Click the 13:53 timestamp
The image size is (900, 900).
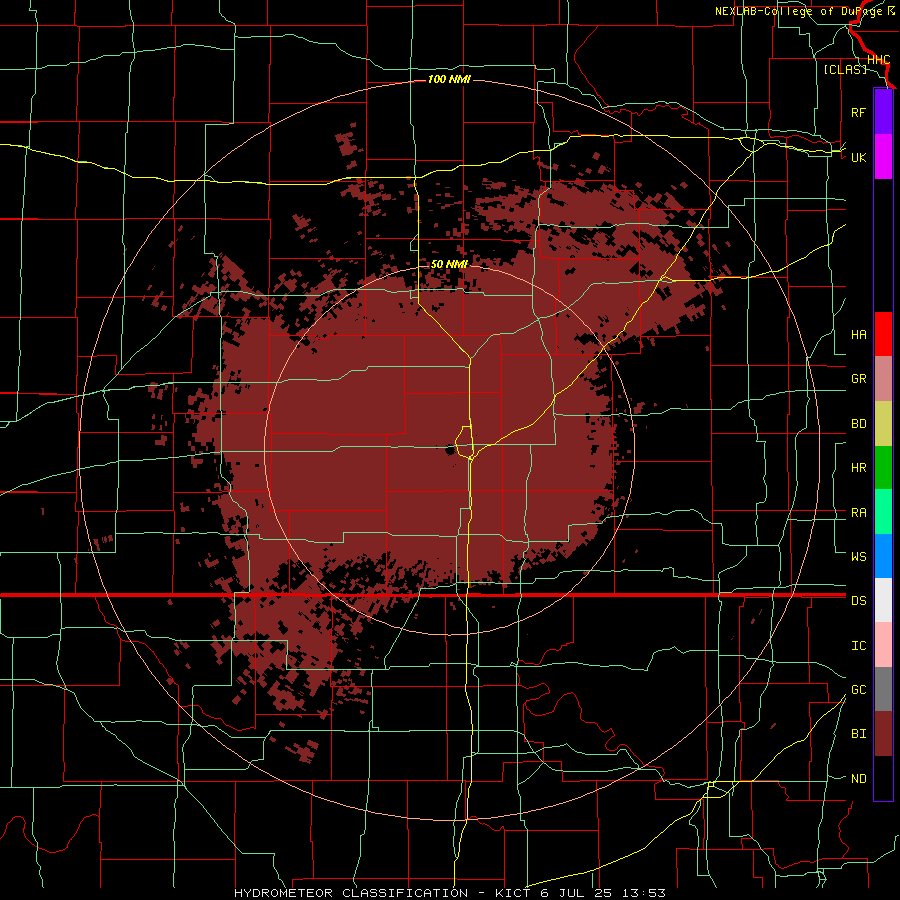pyautogui.click(x=642, y=893)
